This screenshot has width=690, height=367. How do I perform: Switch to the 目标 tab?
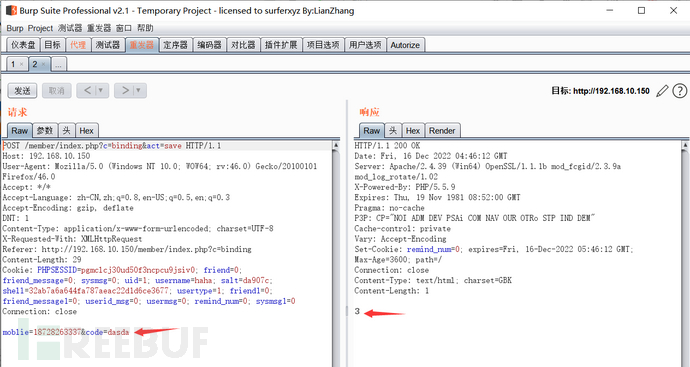[52, 45]
